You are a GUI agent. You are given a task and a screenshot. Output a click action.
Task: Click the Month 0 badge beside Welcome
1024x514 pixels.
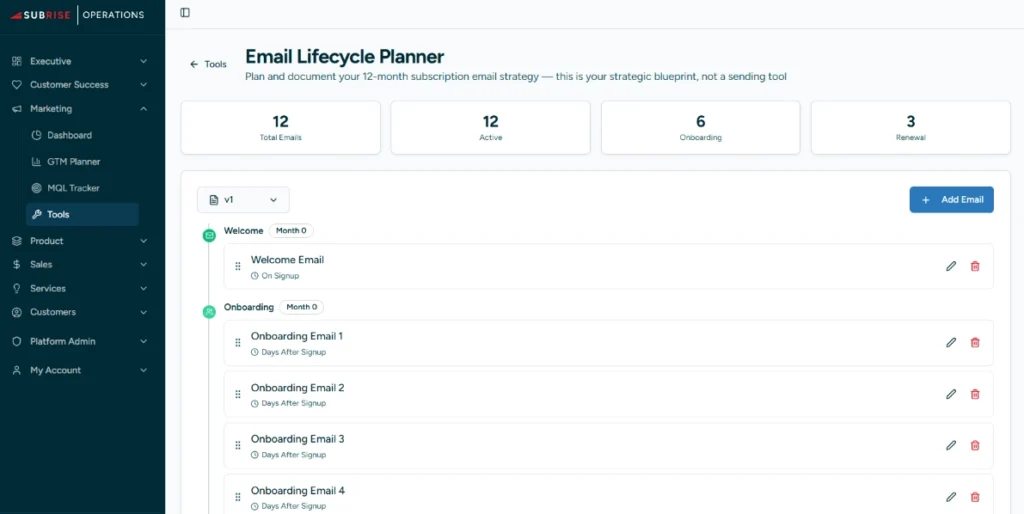coord(291,231)
